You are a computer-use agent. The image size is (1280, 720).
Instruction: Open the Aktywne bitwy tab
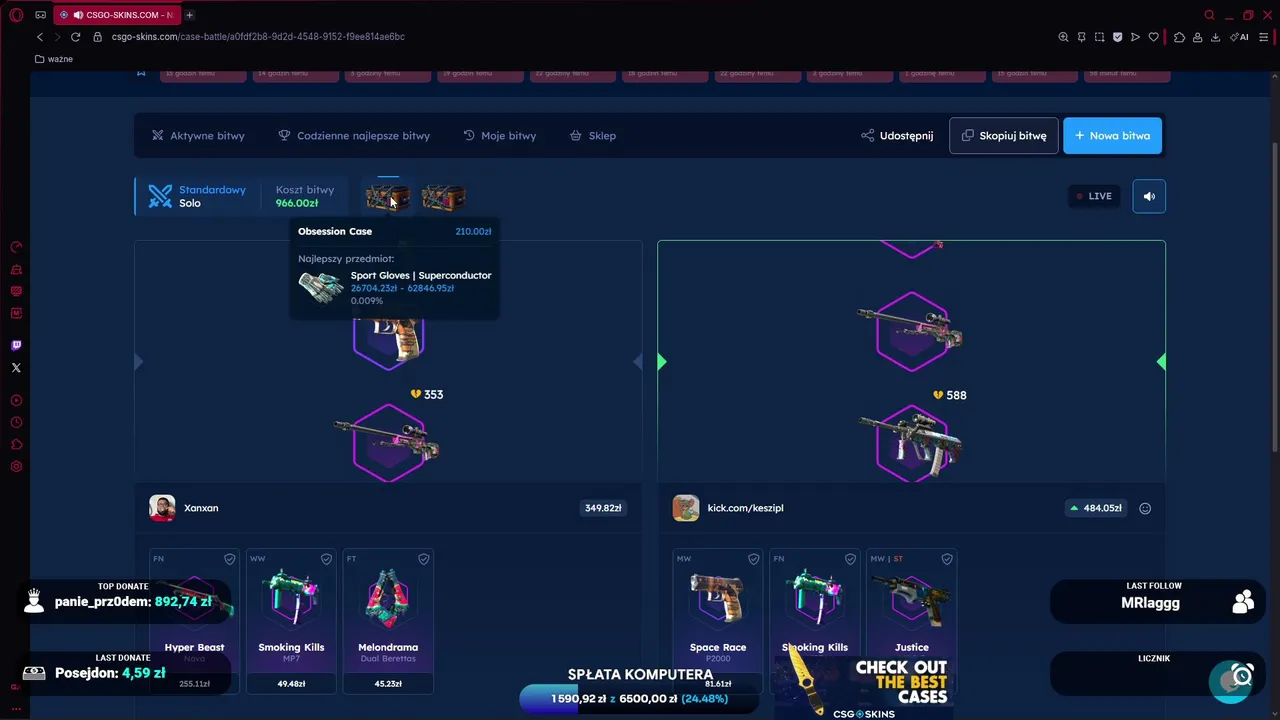click(198, 136)
